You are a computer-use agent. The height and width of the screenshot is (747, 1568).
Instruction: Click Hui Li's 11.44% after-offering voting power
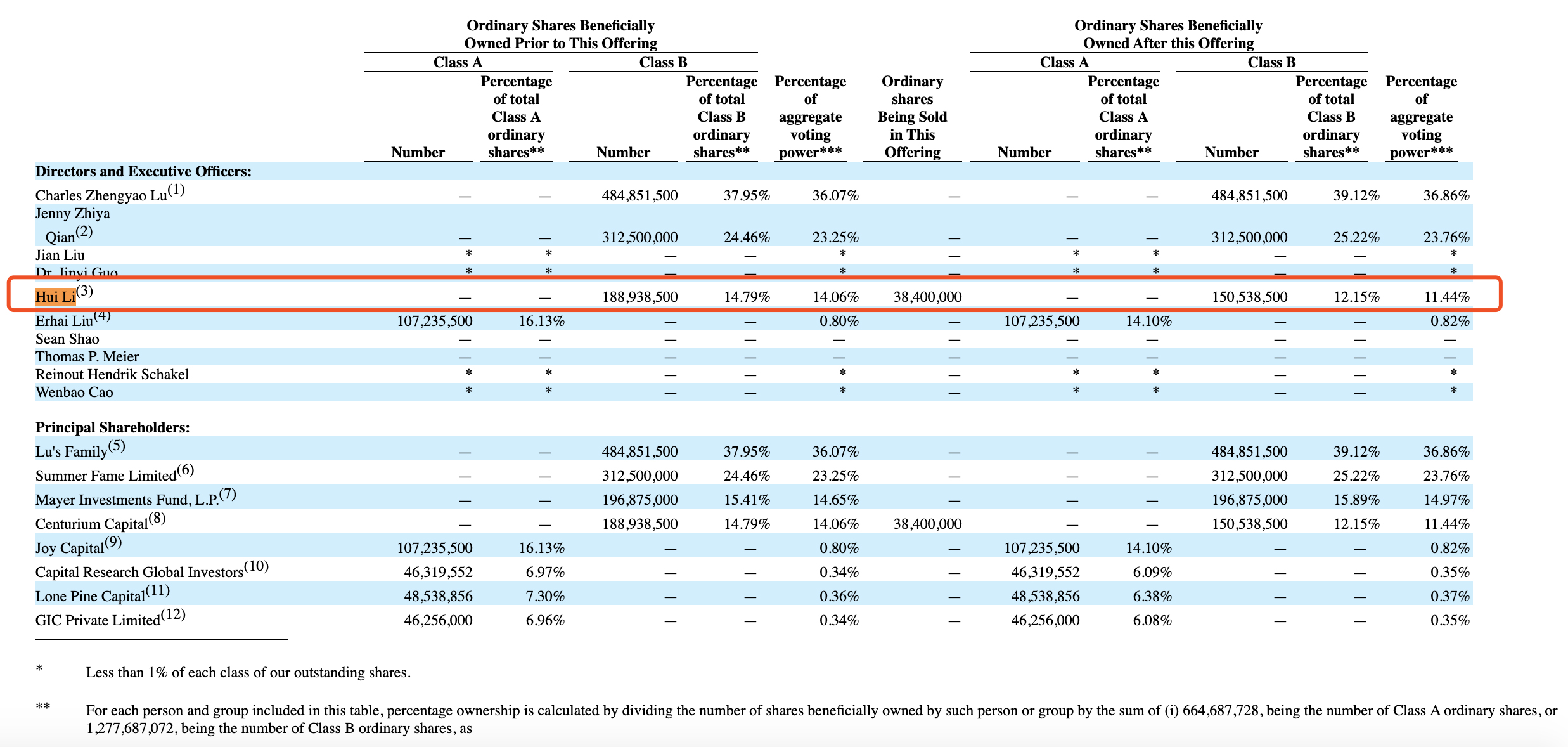(1447, 297)
